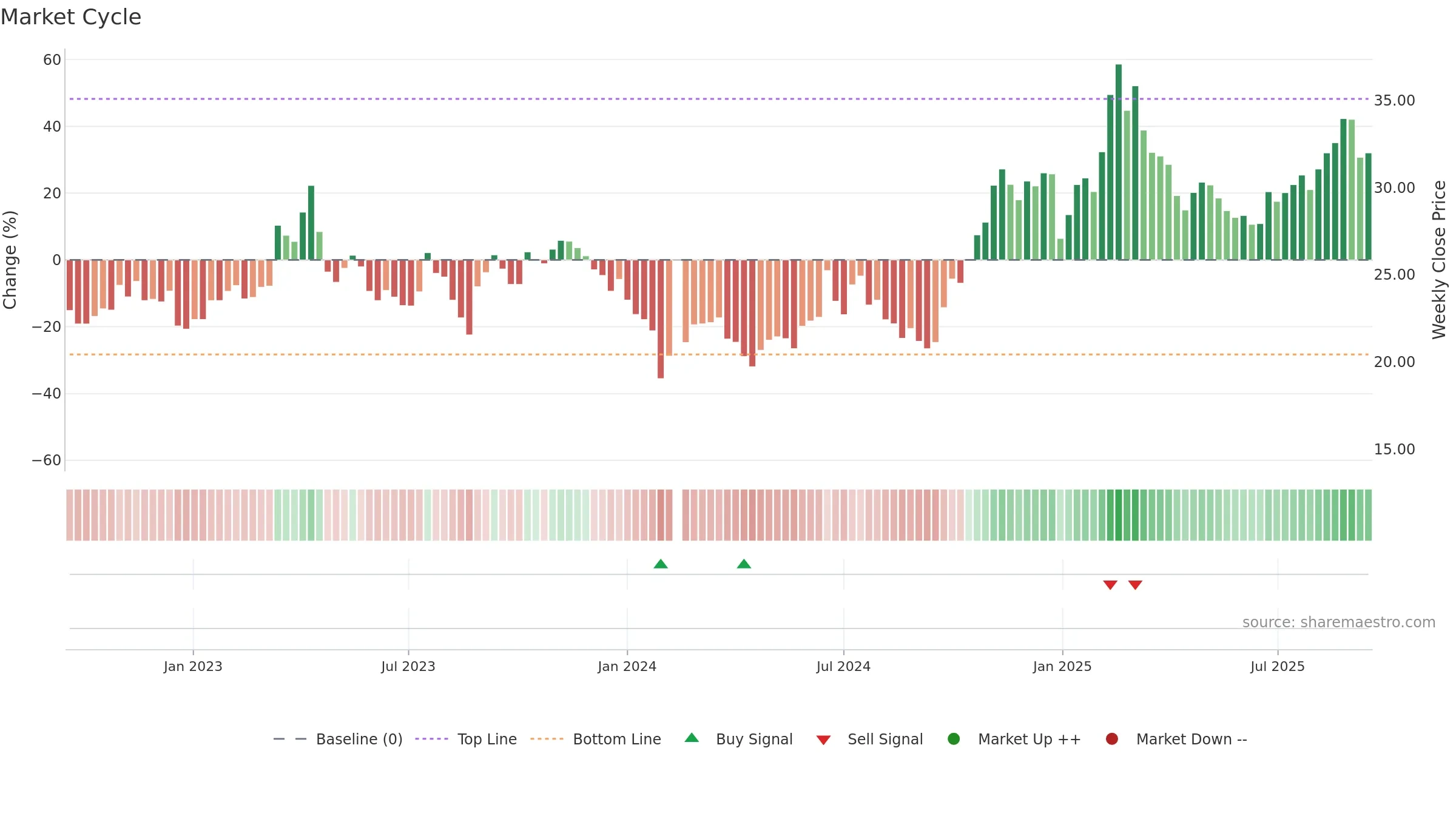Screen dimensions: 1456x819
Task: Click the Jan 2024 axis label
Action: pos(627,667)
